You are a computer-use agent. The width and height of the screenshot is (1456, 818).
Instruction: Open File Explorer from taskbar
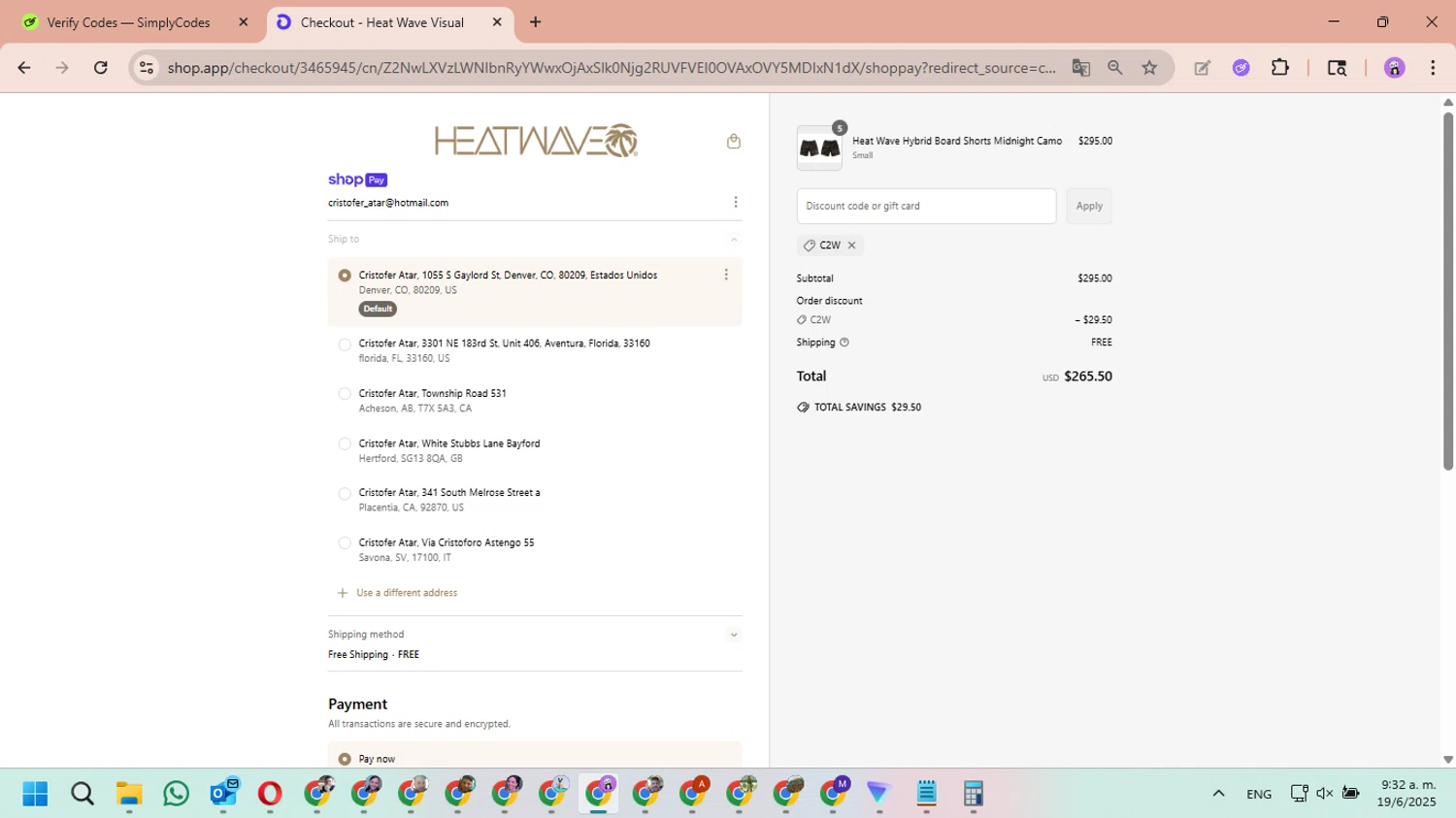tap(129, 794)
